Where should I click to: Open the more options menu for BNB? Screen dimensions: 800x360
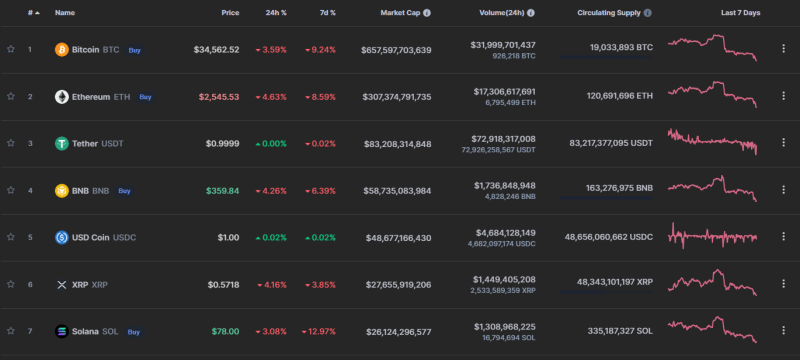point(784,189)
